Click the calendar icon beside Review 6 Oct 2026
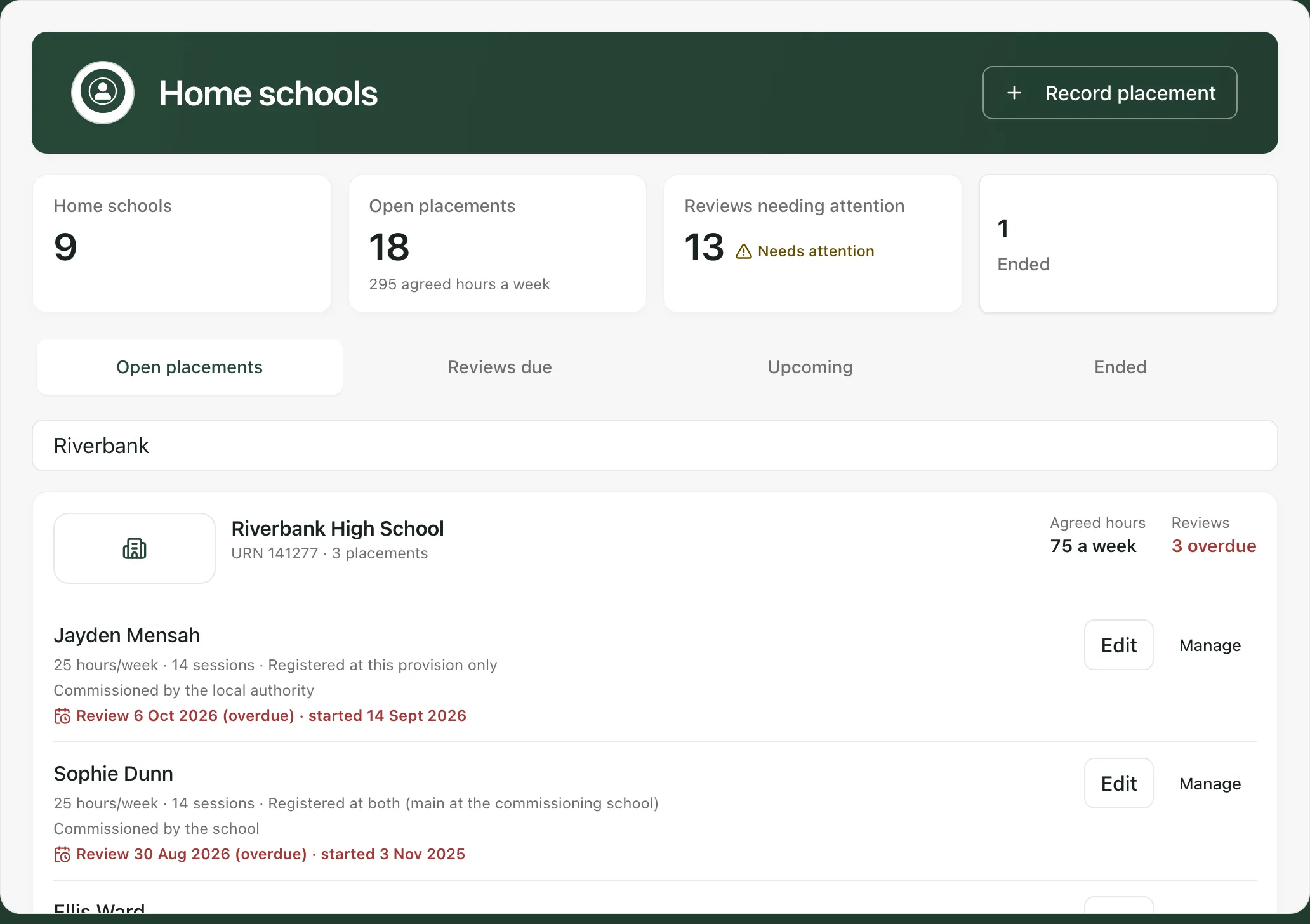Viewport: 1310px width, 924px height. 62,716
